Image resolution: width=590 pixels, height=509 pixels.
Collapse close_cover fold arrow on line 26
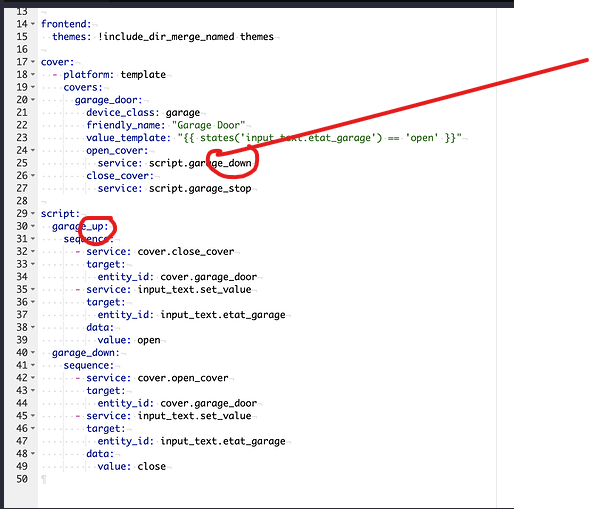(33, 175)
